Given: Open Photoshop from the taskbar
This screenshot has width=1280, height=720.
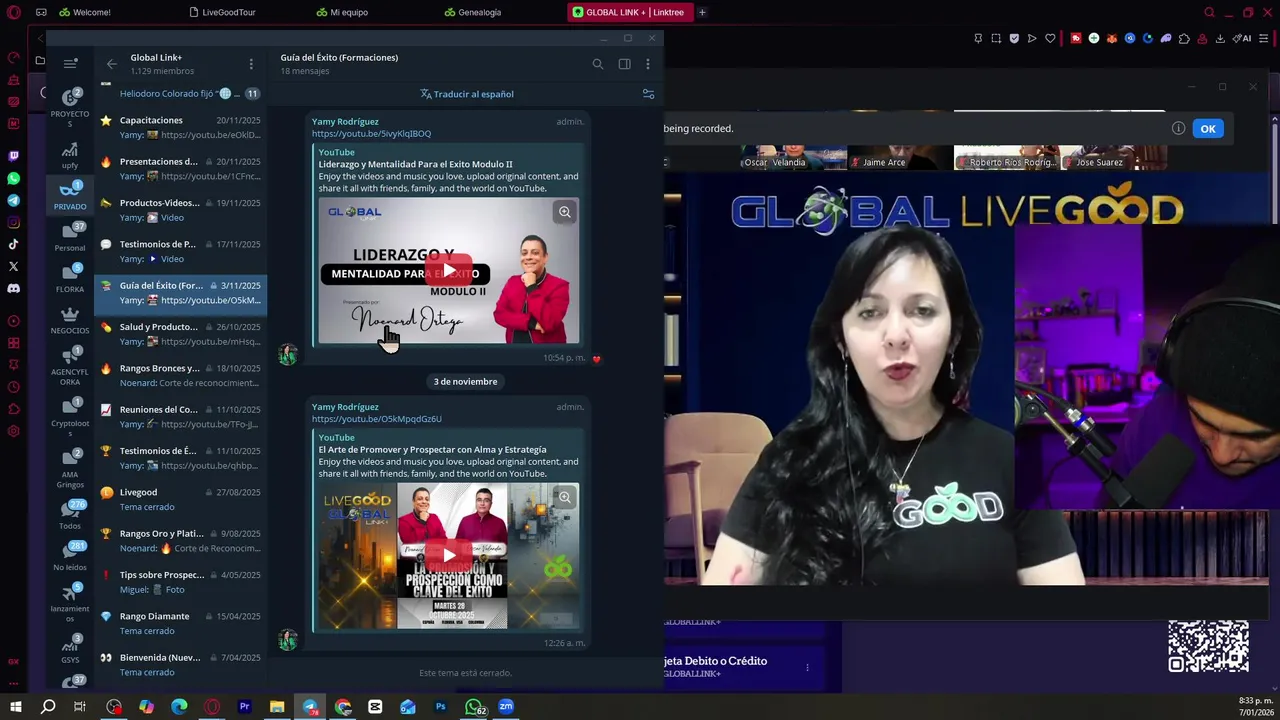Looking at the screenshot, I should (x=440, y=707).
